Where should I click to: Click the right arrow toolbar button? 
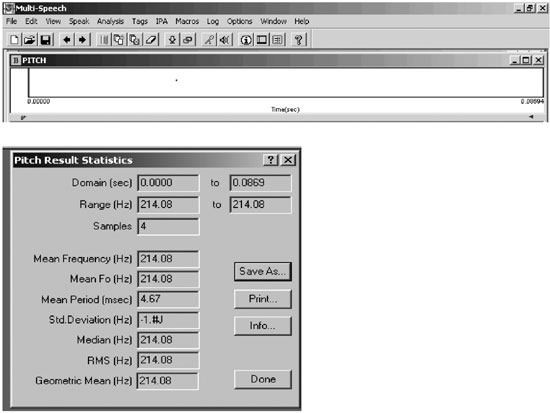tap(82, 39)
